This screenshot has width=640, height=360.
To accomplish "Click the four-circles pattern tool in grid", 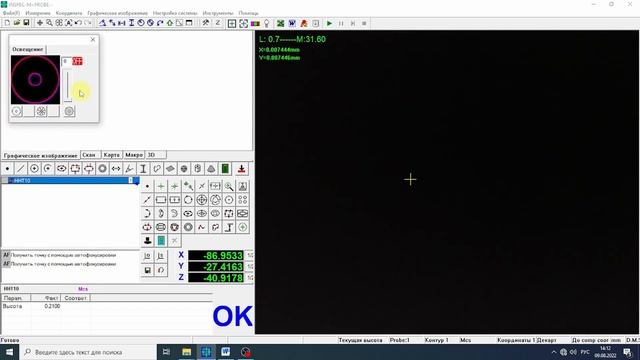I will [242, 200].
